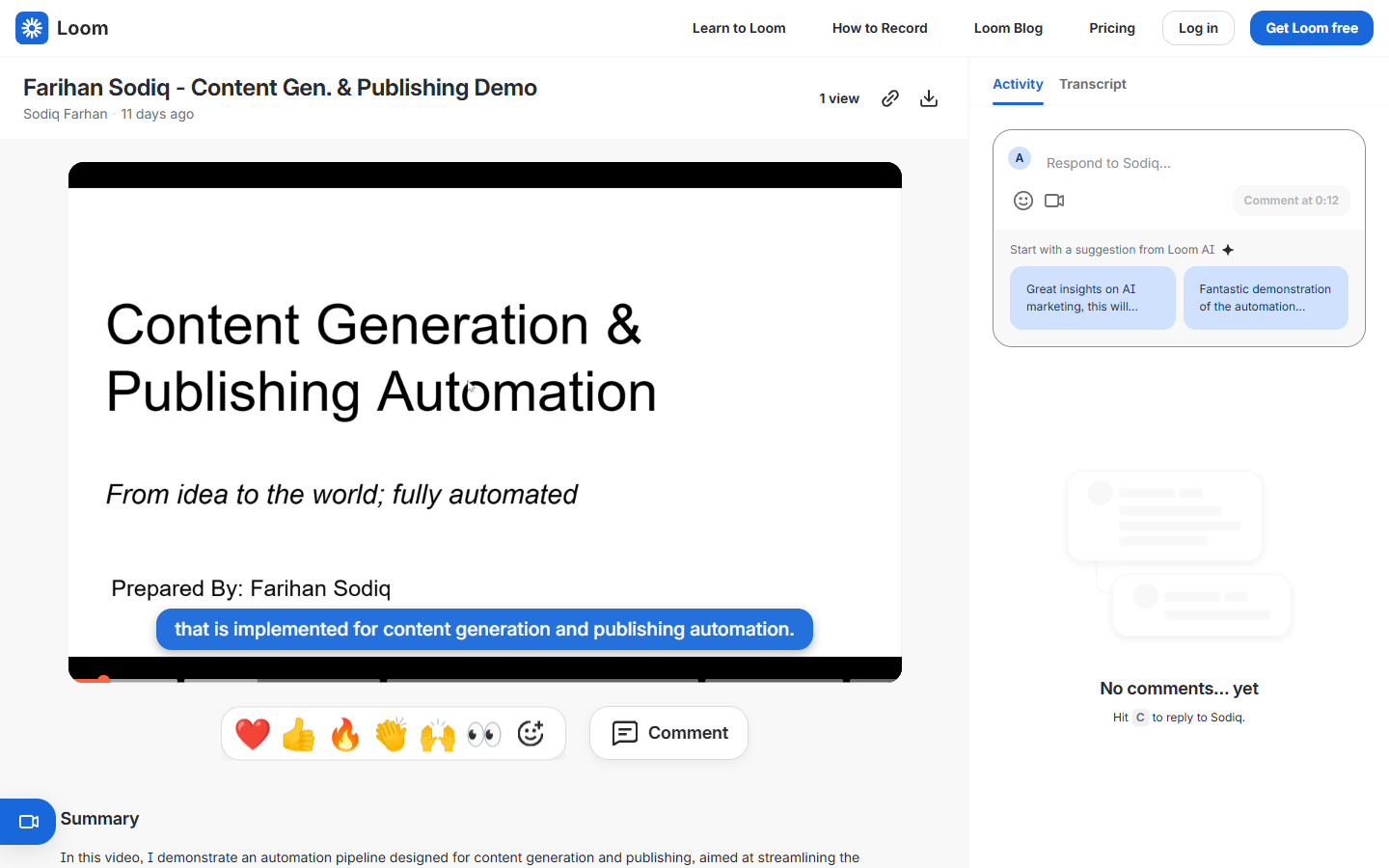Click the video player slide area
Screen dimensions: 1389x868
pyautogui.click(x=485, y=422)
